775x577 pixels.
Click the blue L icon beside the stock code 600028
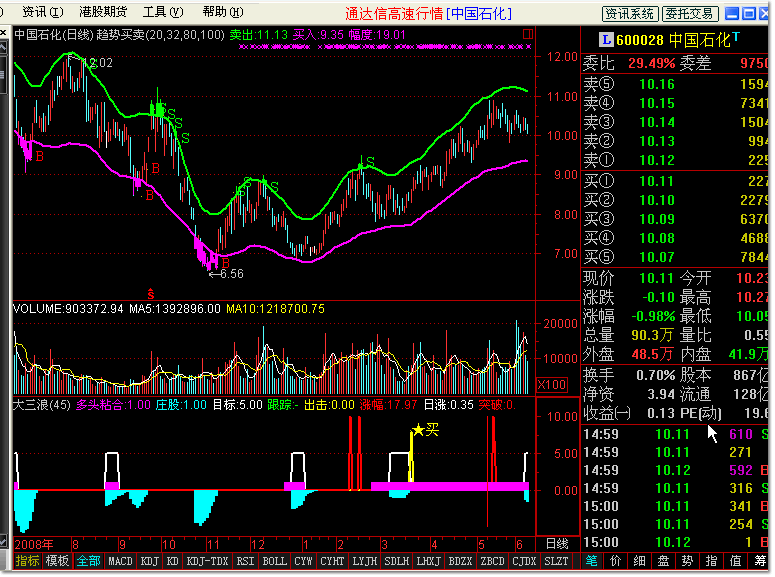pyautogui.click(x=606, y=40)
